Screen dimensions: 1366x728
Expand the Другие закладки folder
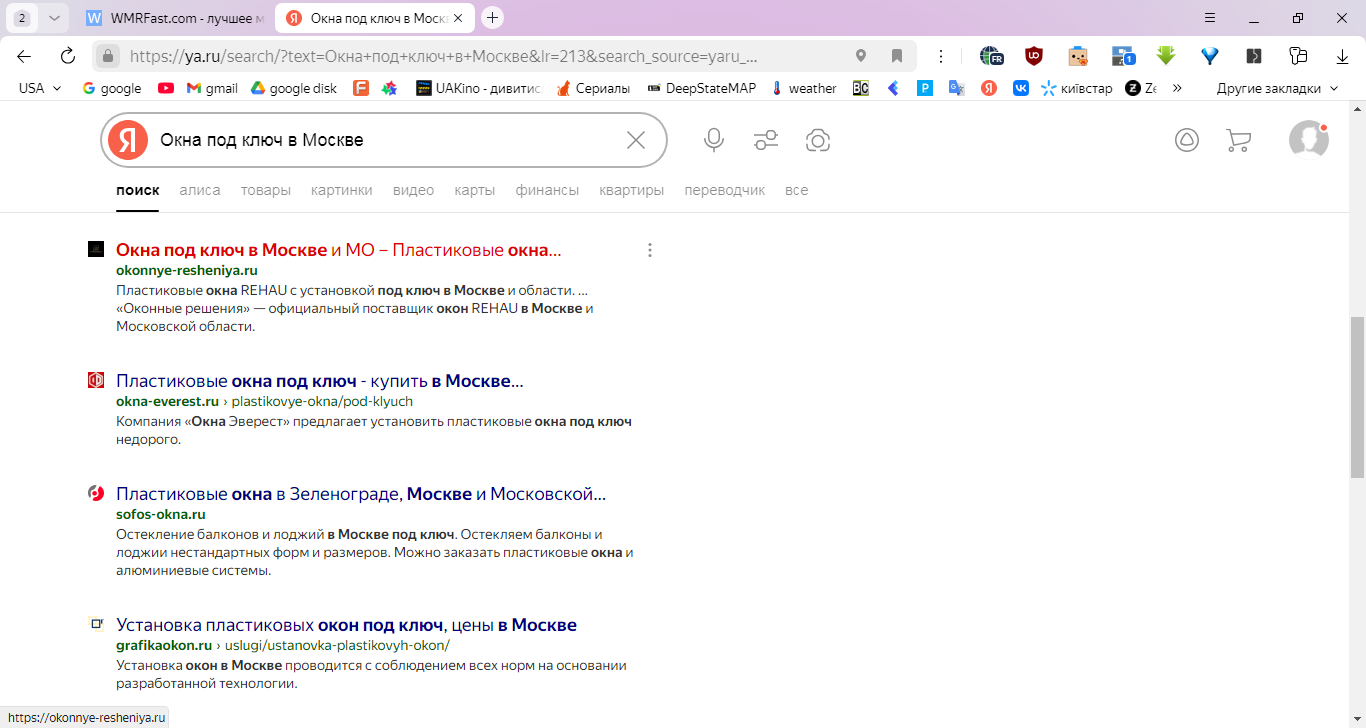coord(1277,88)
